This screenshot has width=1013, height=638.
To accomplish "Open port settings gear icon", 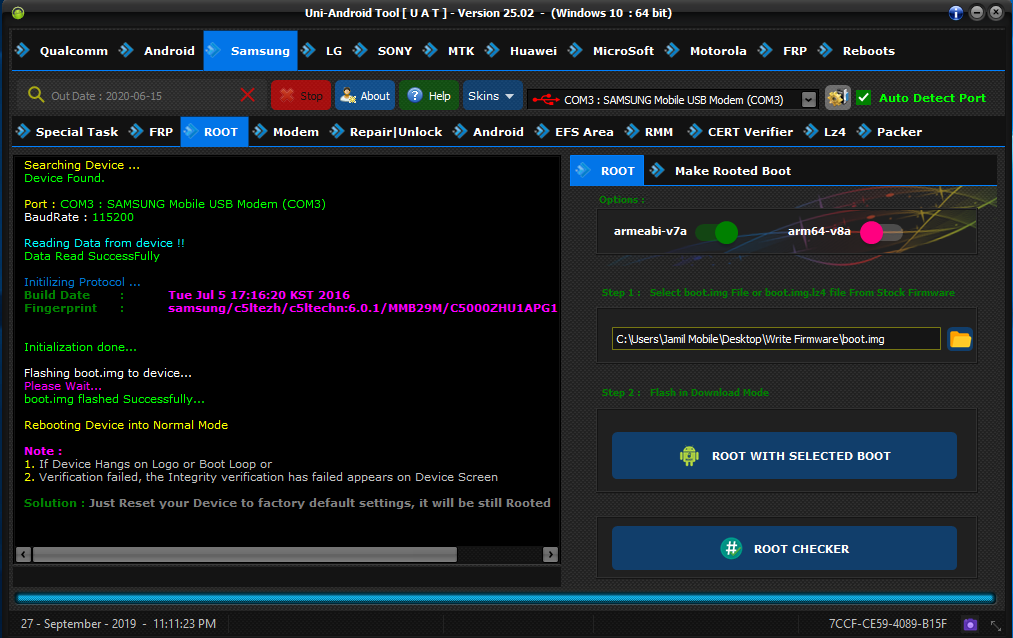I will click(x=838, y=98).
